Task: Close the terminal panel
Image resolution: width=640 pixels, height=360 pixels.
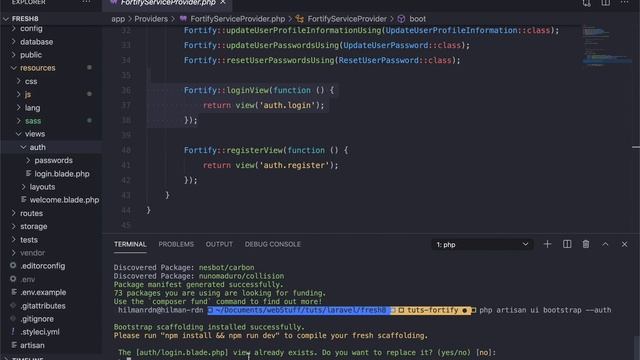Action: click(x=624, y=244)
